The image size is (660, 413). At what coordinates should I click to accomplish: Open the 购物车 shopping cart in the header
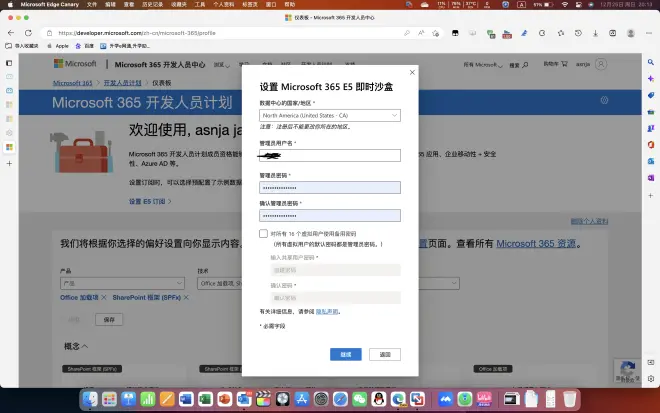[555, 64]
